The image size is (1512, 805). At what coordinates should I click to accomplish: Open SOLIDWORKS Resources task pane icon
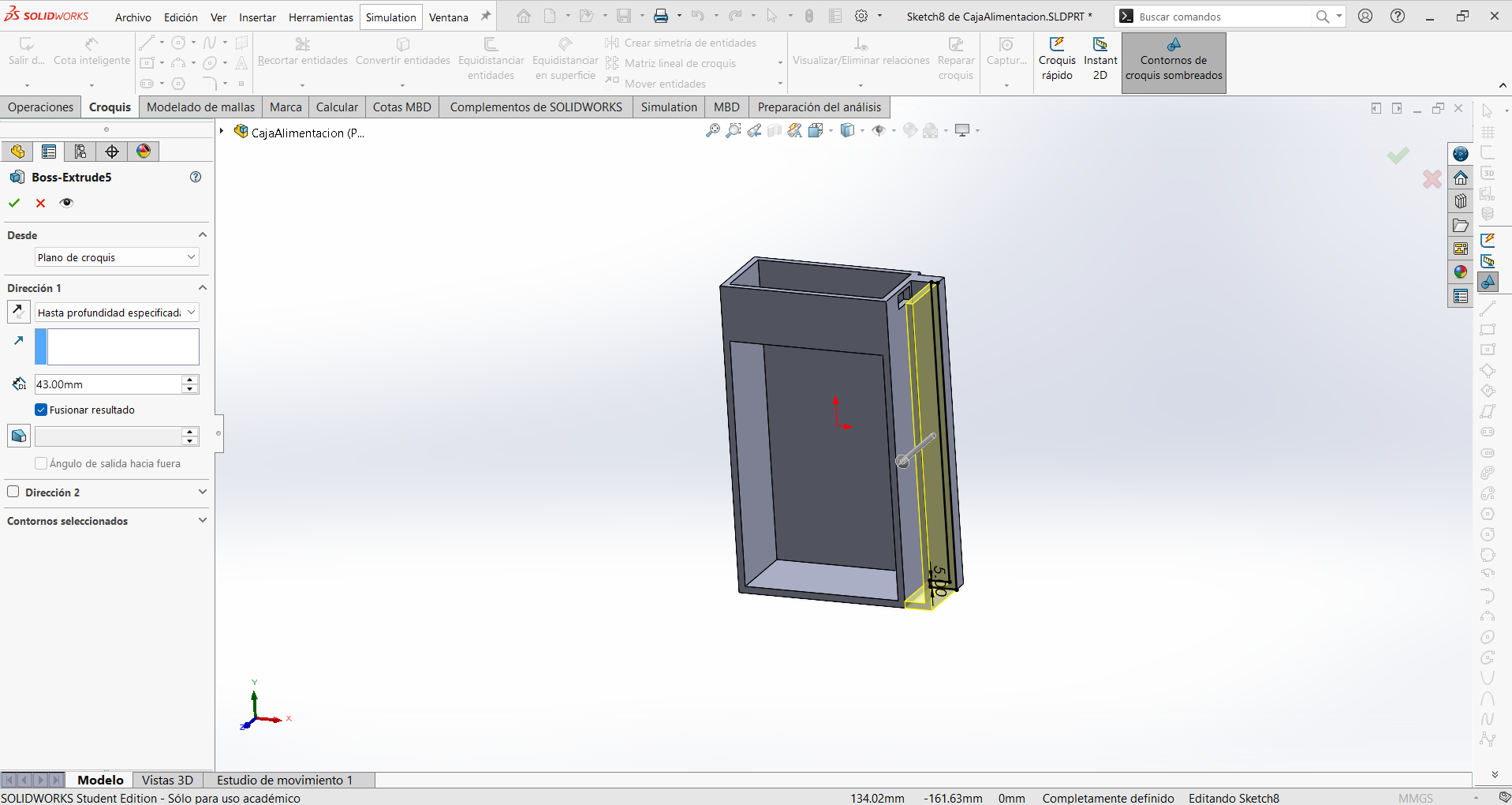(x=1461, y=178)
